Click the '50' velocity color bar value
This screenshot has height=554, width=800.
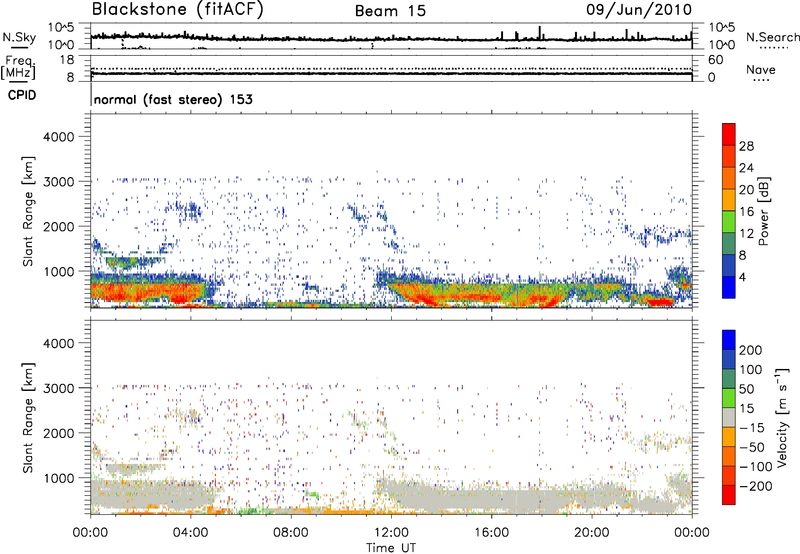(746, 389)
